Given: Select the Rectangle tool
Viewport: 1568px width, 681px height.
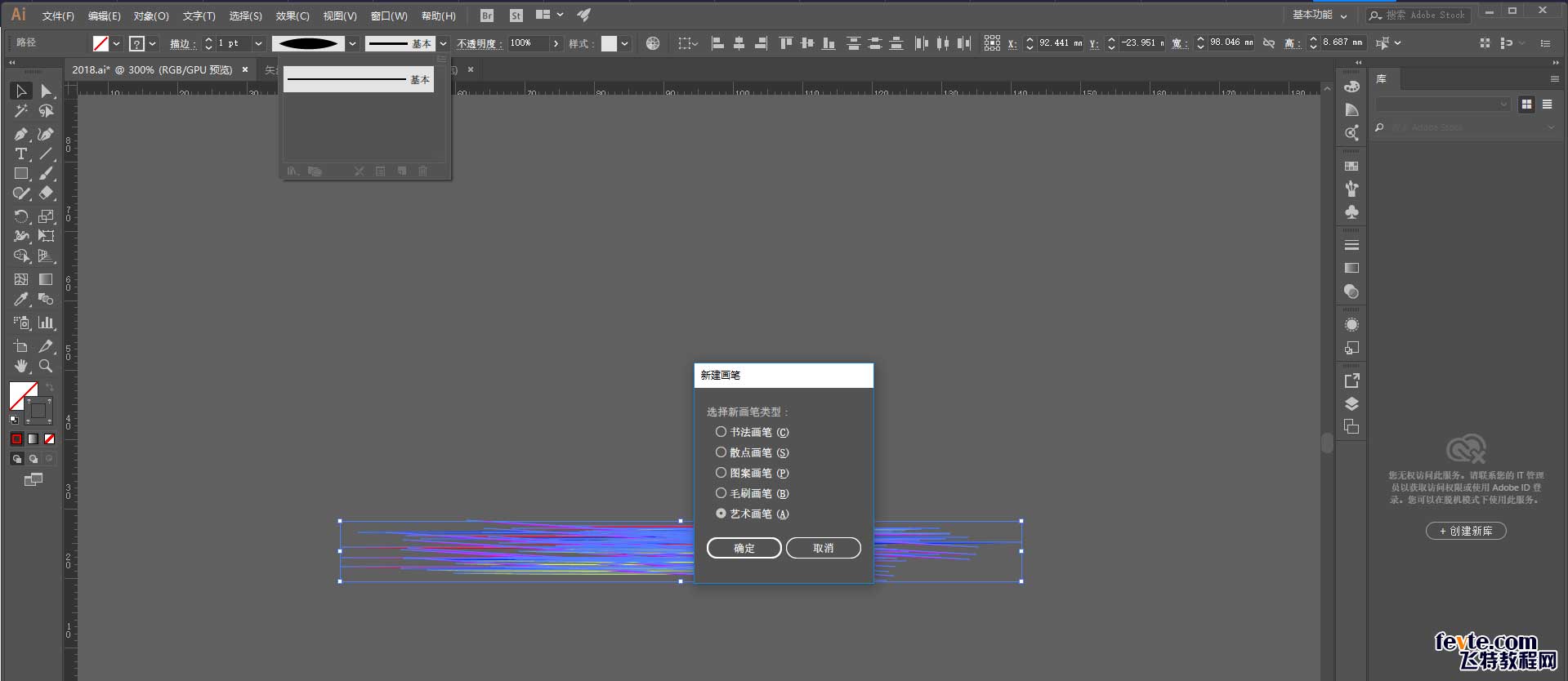Looking at the screenshot, I should point(21,173).
